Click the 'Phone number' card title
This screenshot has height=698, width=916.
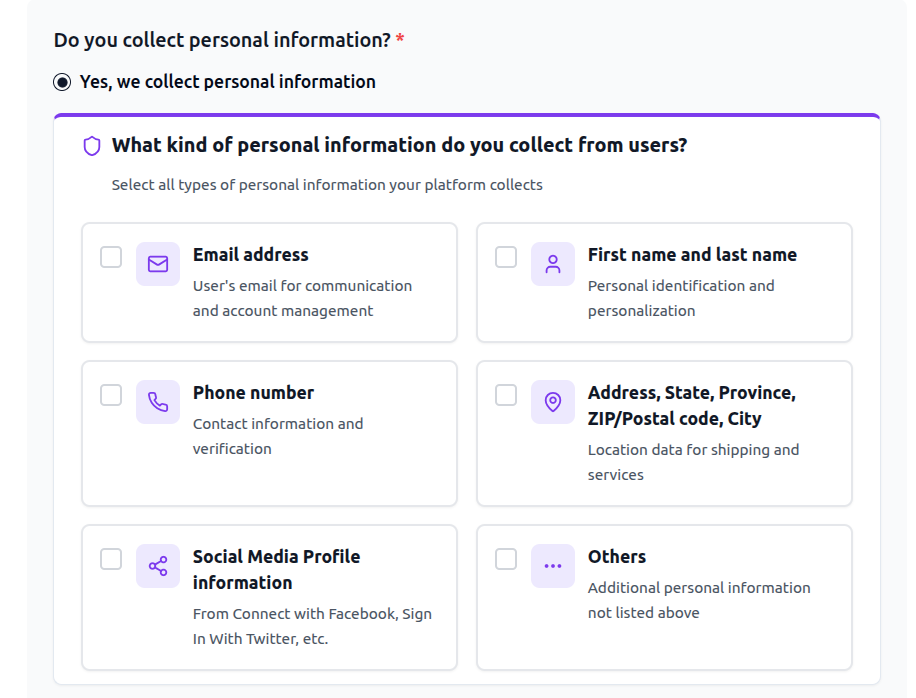[x=253, y=393]
